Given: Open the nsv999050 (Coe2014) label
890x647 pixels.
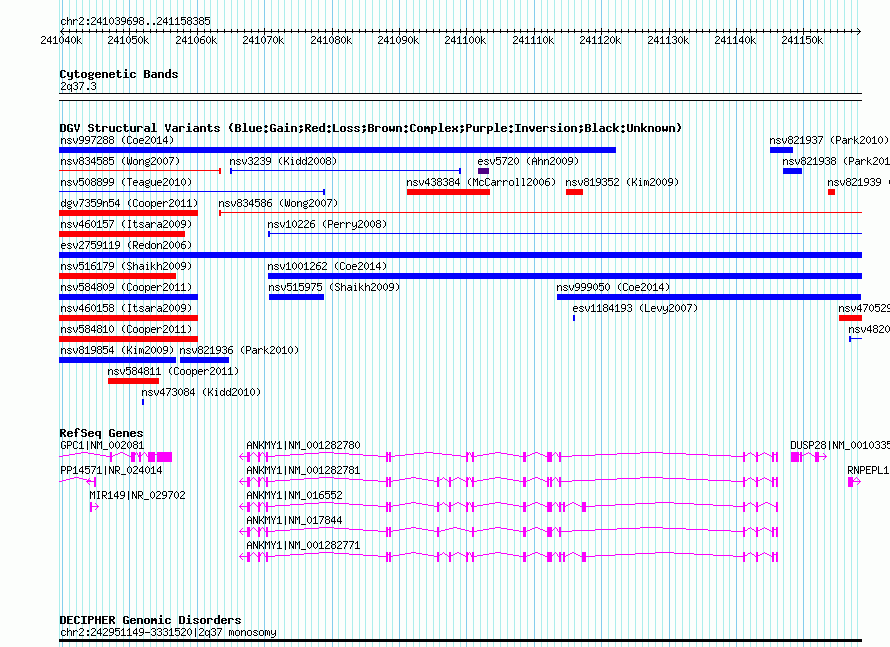Looking at the screenshot, I should coord(613,287).
